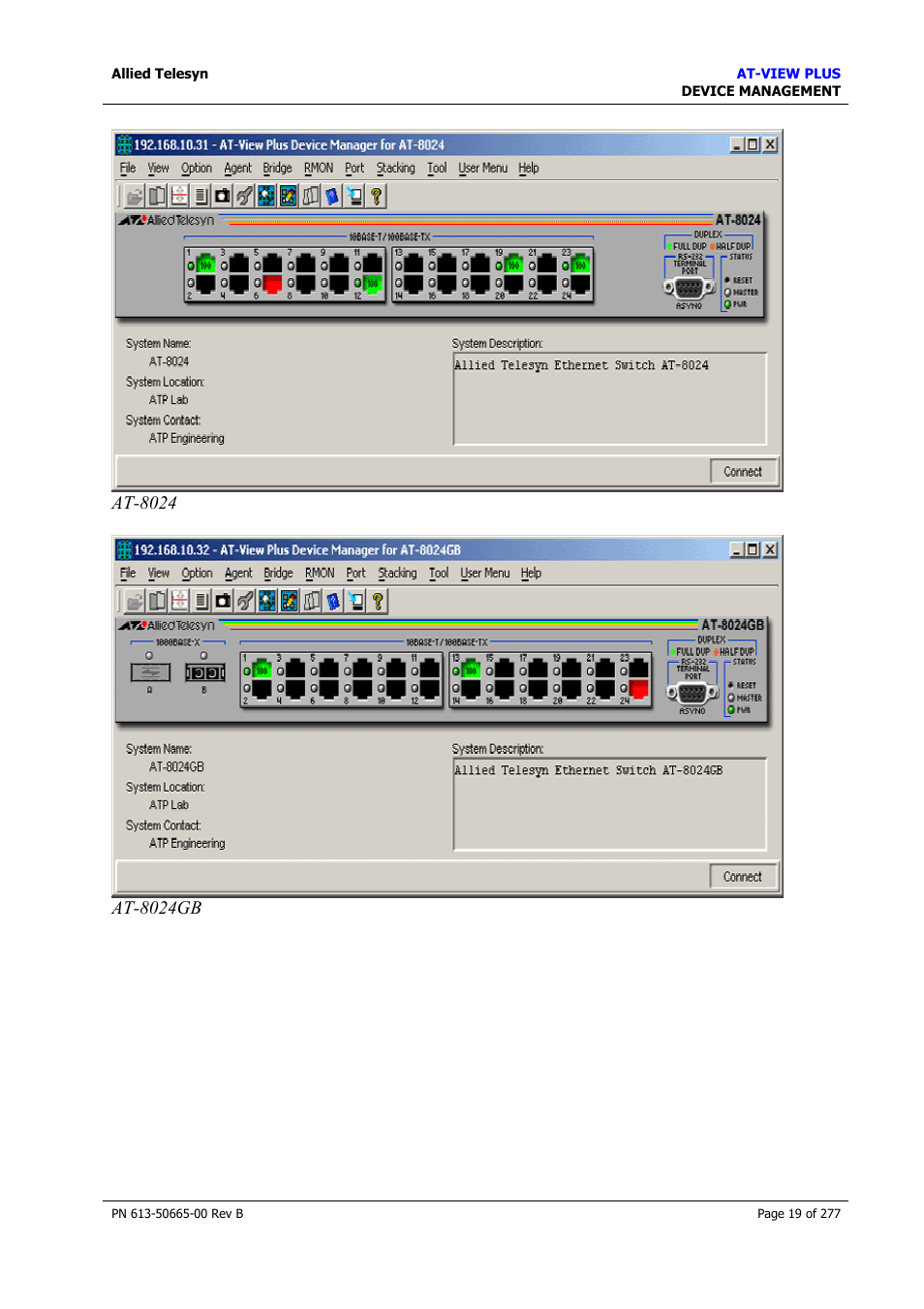Screen dimensions: 924x1309
Task: Open Help menu in AT-8024GB window
Action: coord(531,574)
